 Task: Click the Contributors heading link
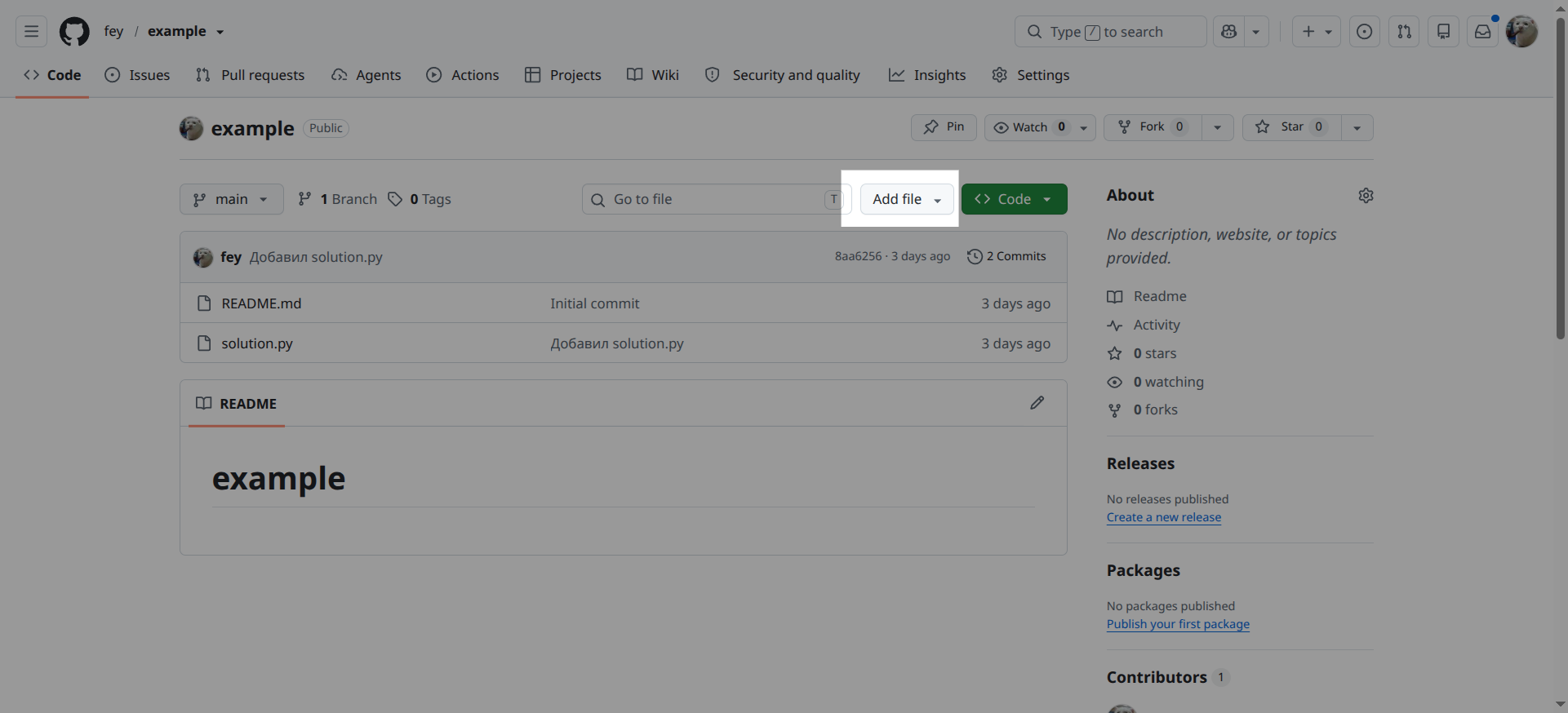(x=1157, y=677)
